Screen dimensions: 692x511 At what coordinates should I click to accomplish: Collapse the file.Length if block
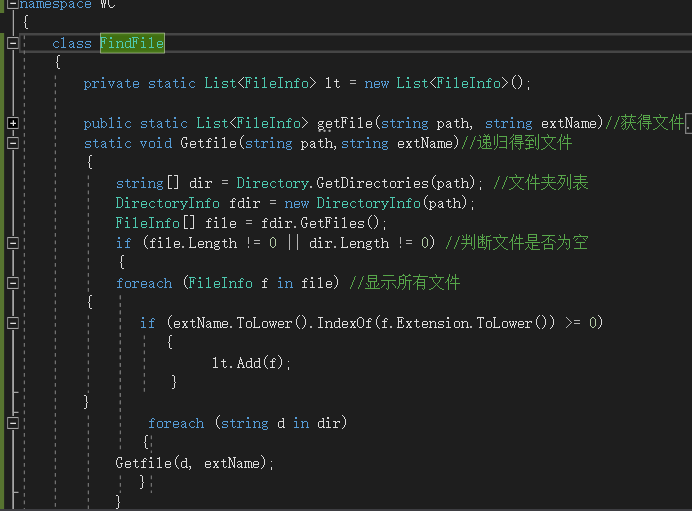click(12, 243)
